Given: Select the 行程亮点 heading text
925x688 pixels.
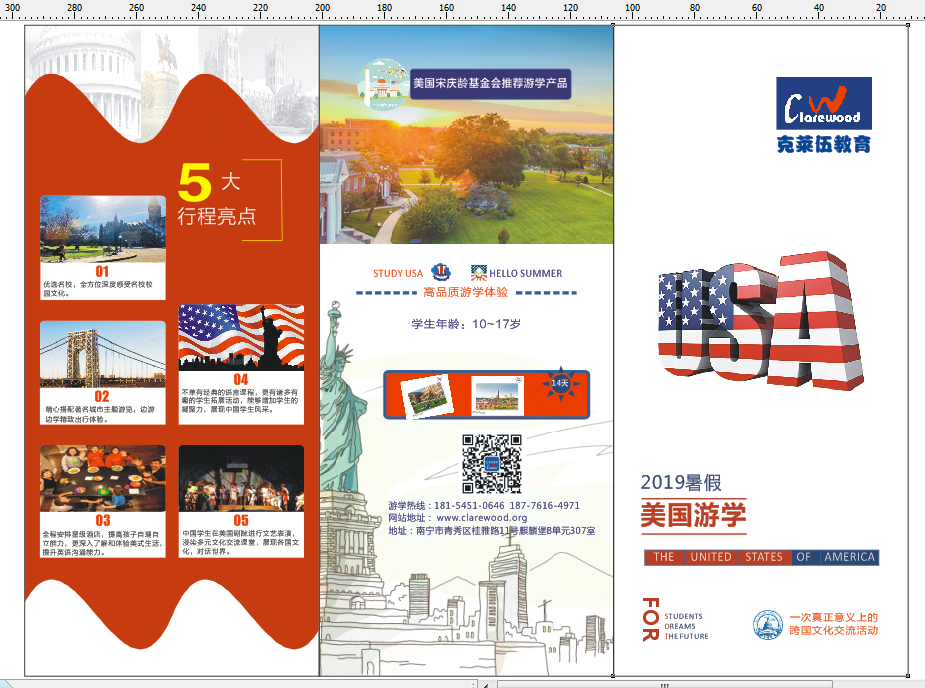Looking at the screenshot, I should click(x=217, y=216).
